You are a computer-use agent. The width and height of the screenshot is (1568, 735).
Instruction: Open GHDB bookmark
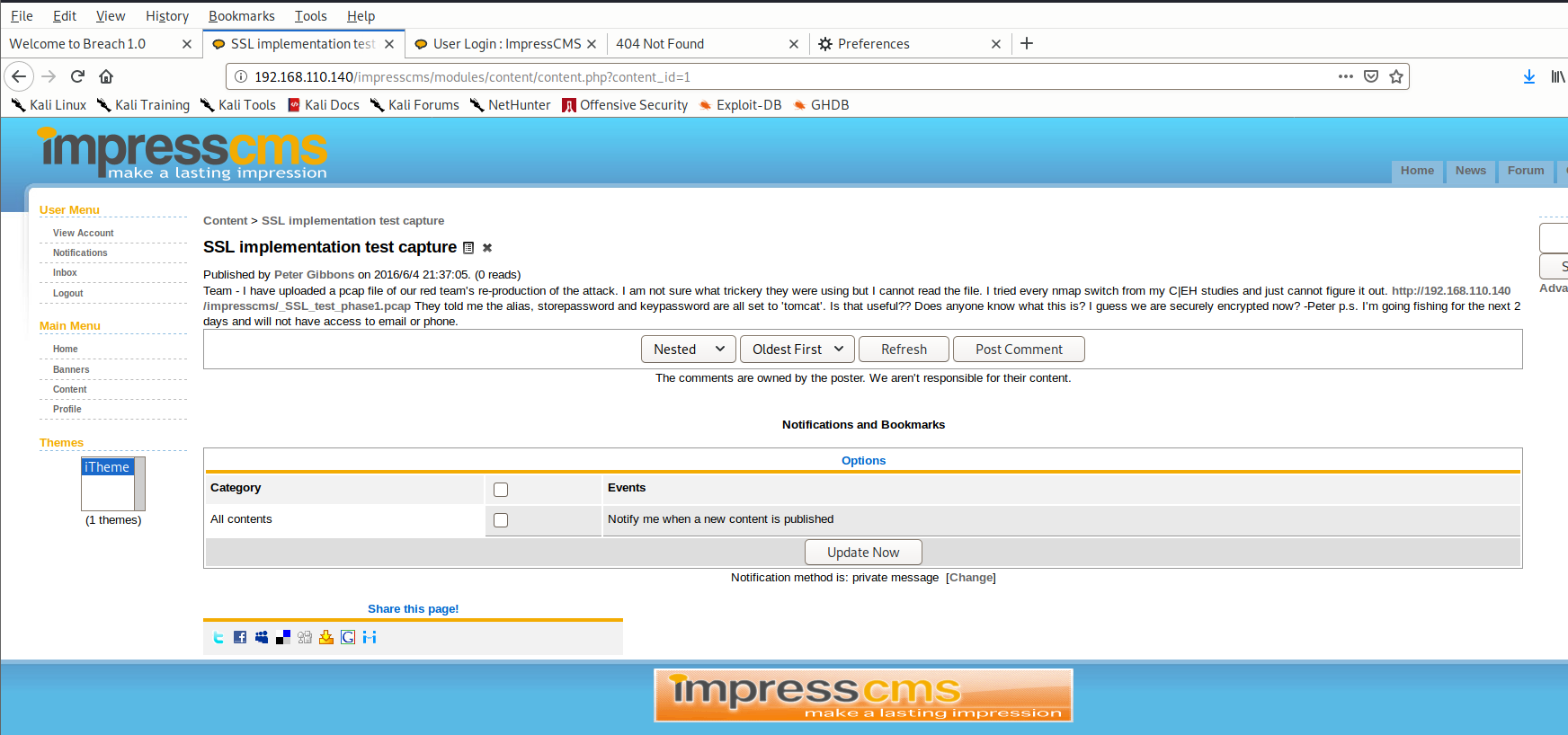(x=821, y=105)
